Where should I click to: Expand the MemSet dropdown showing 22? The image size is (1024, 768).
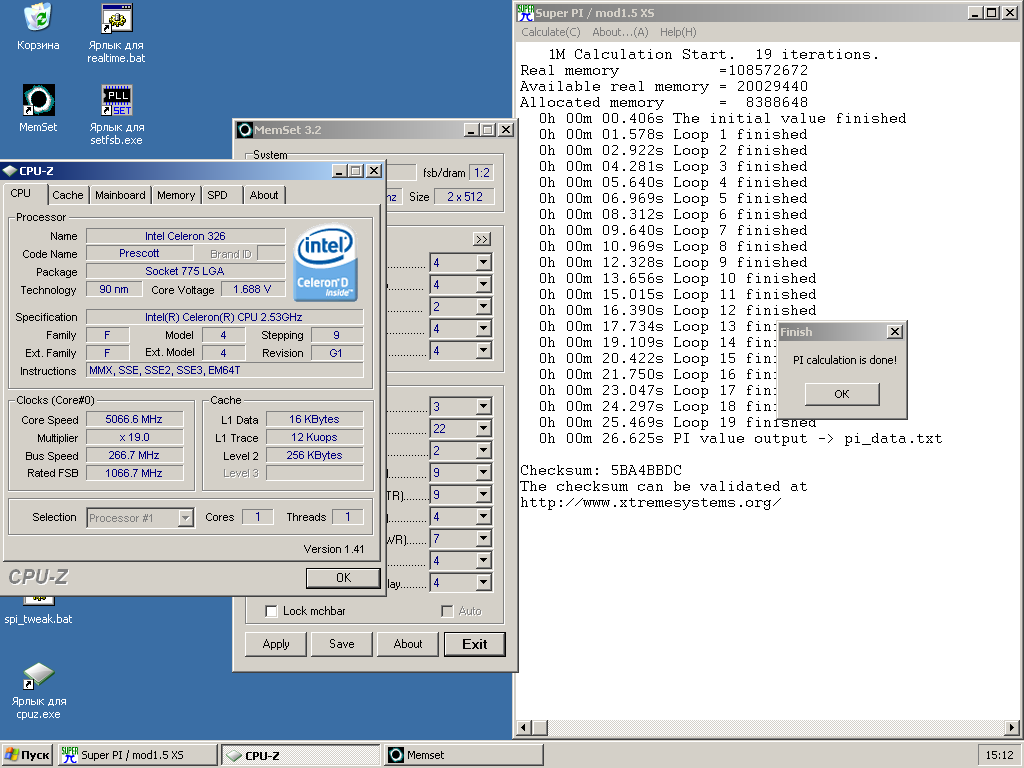coord(483,428)
